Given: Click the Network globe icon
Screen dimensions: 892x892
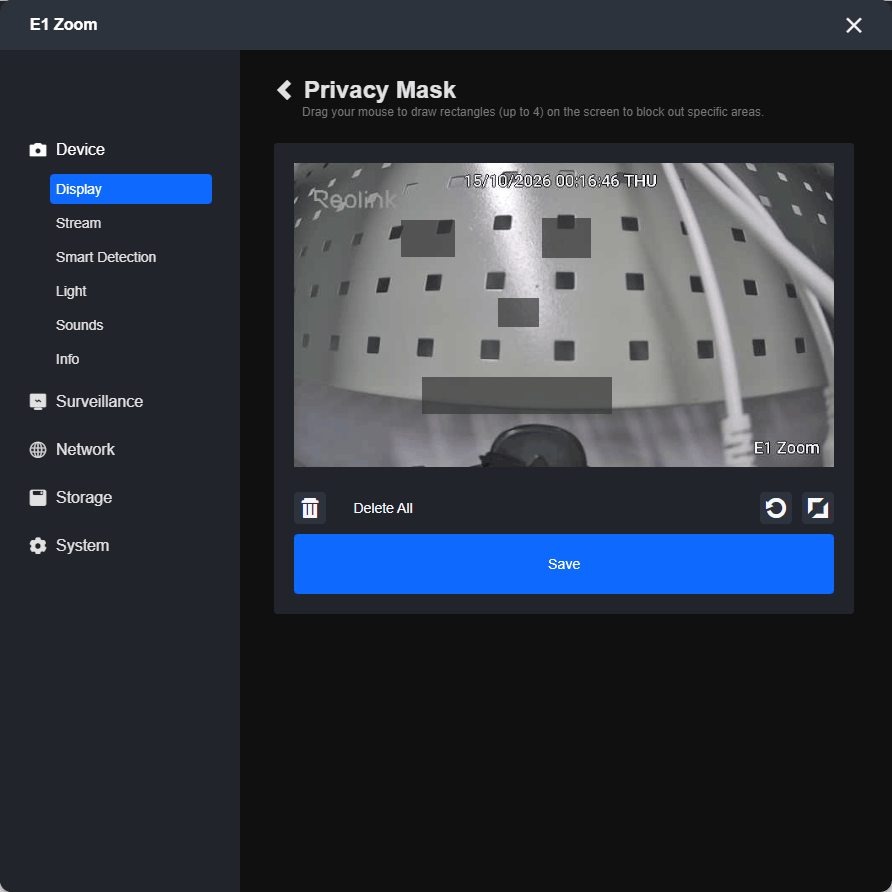Looking at the screenshot, I should (x=38, y=449).
